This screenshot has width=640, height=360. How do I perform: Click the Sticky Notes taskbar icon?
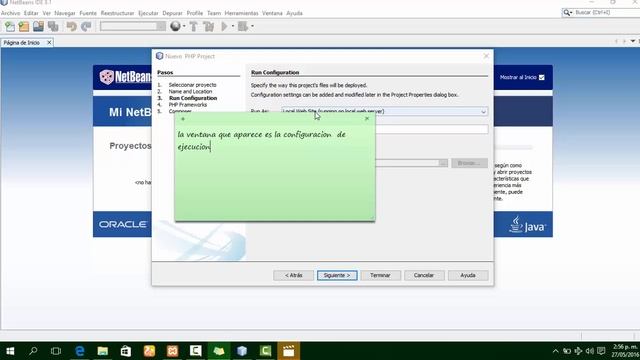(219, 351)
